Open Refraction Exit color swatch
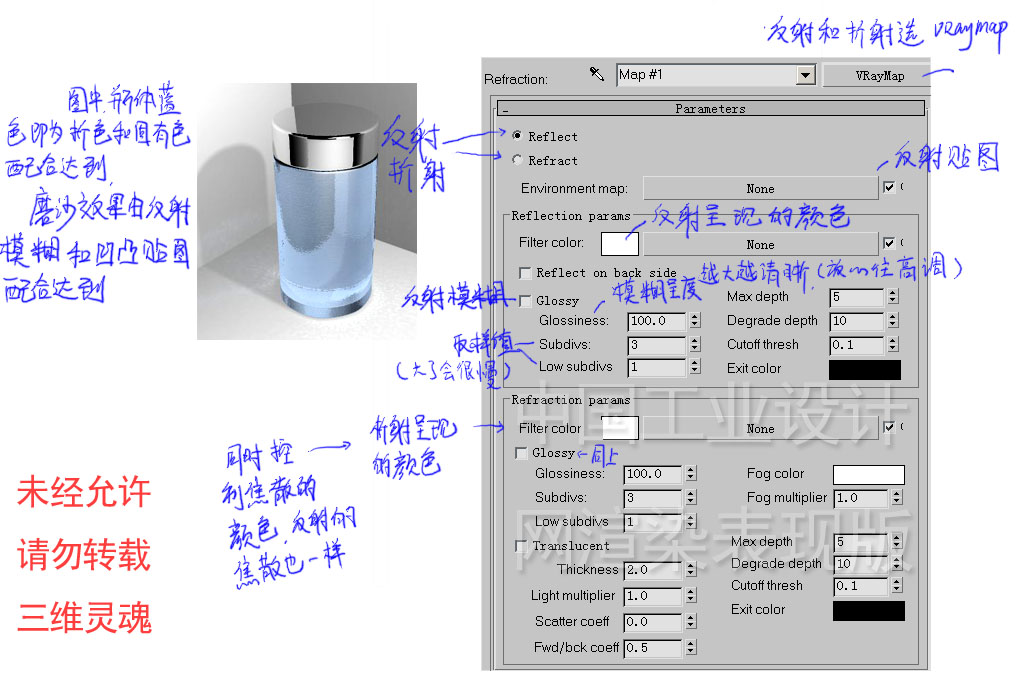 tap(869, 611)
